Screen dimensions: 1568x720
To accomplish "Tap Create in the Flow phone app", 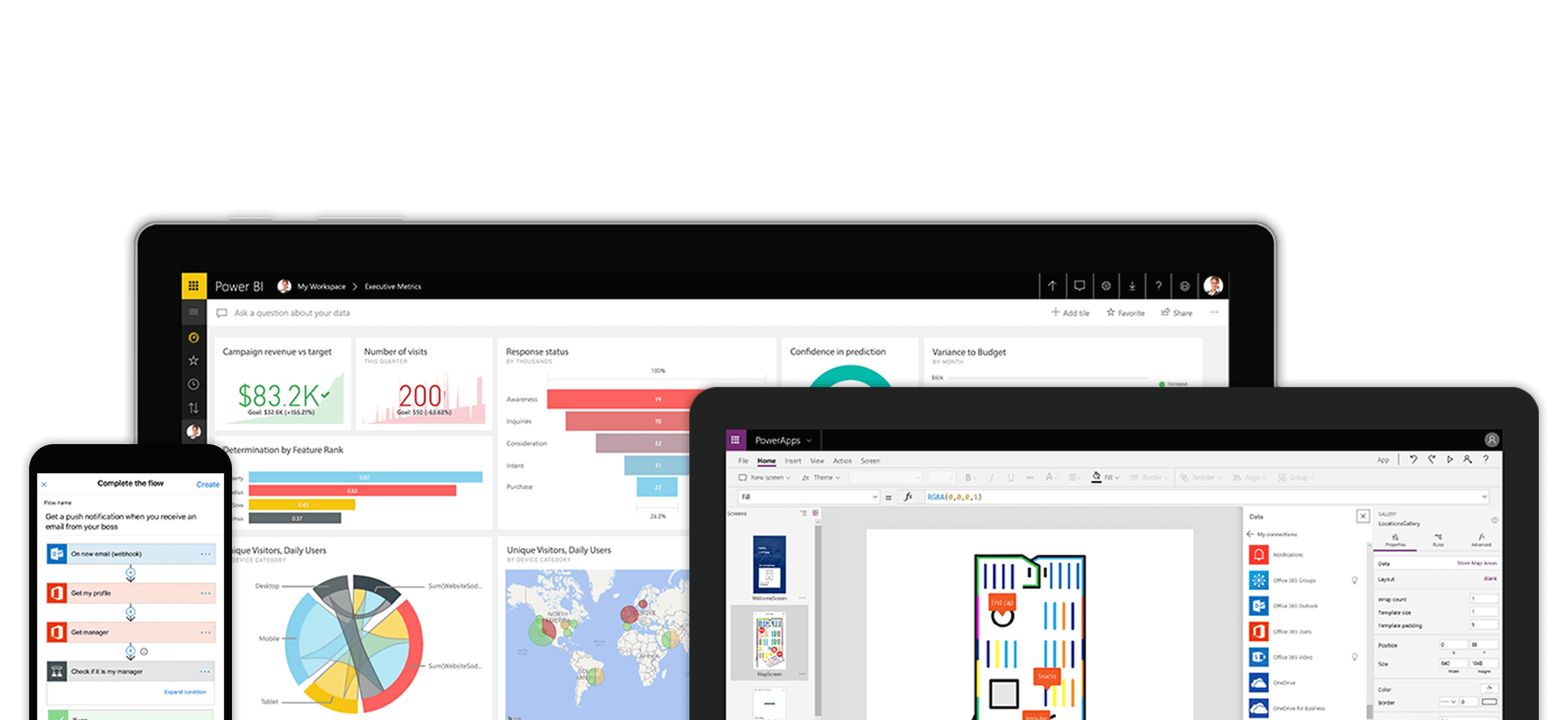I will [x=207, y=485].
